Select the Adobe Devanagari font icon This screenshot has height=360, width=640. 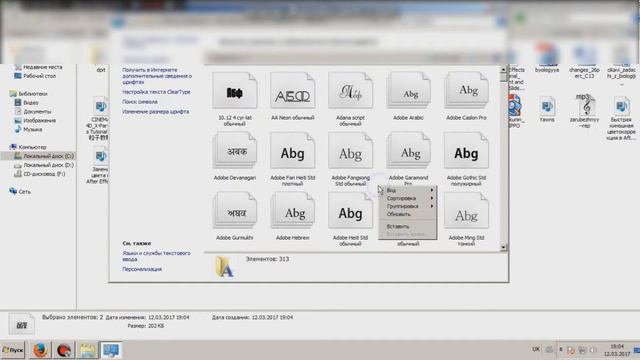click(x=235, y=151)
